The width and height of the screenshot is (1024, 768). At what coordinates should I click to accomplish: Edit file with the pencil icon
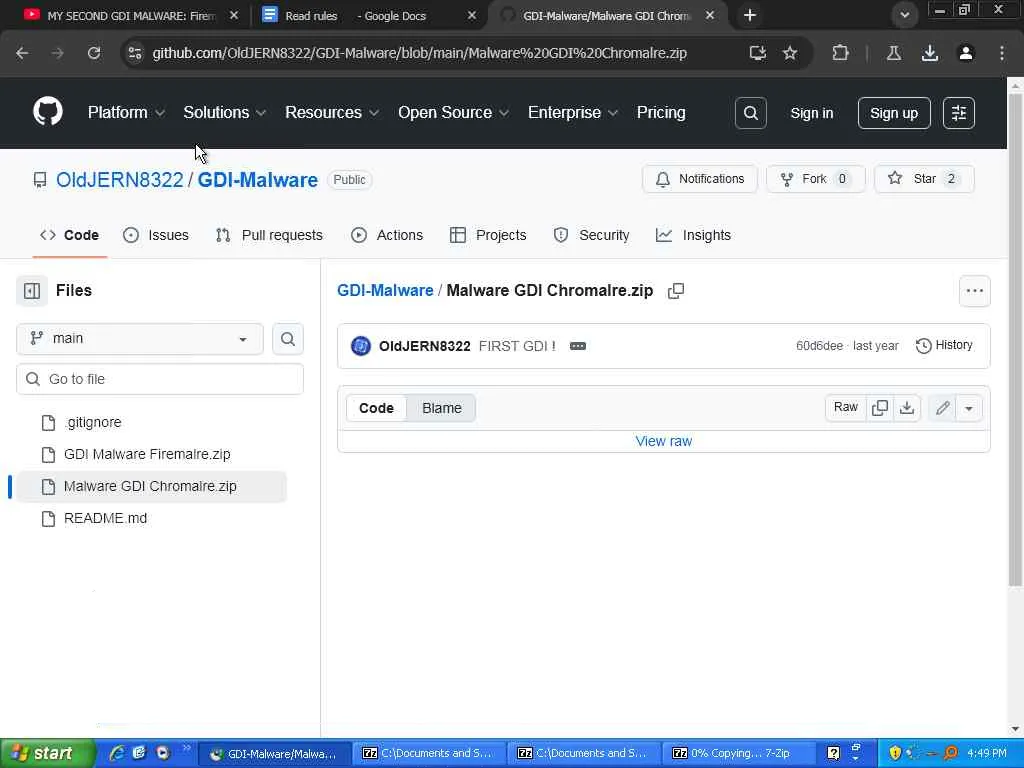pyautogui.click(x=942, y=408)
